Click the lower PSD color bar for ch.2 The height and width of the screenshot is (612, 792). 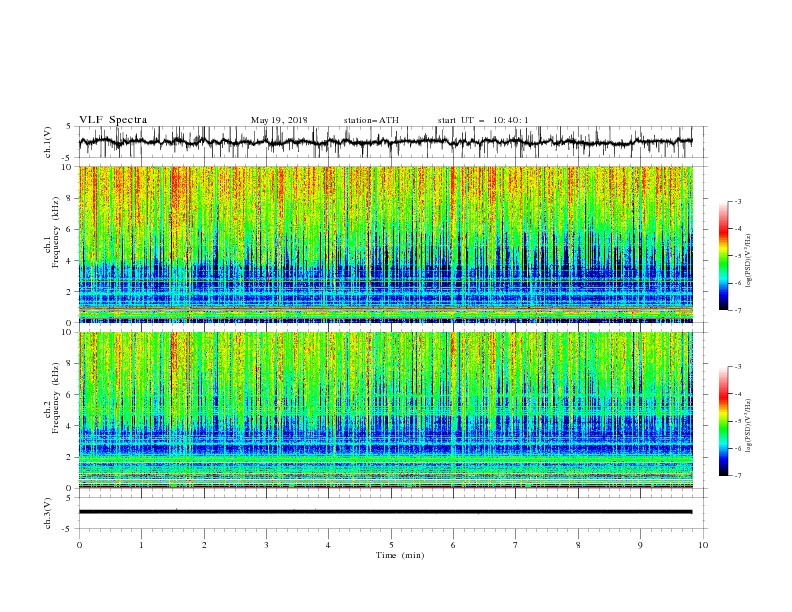coord(724,421)
